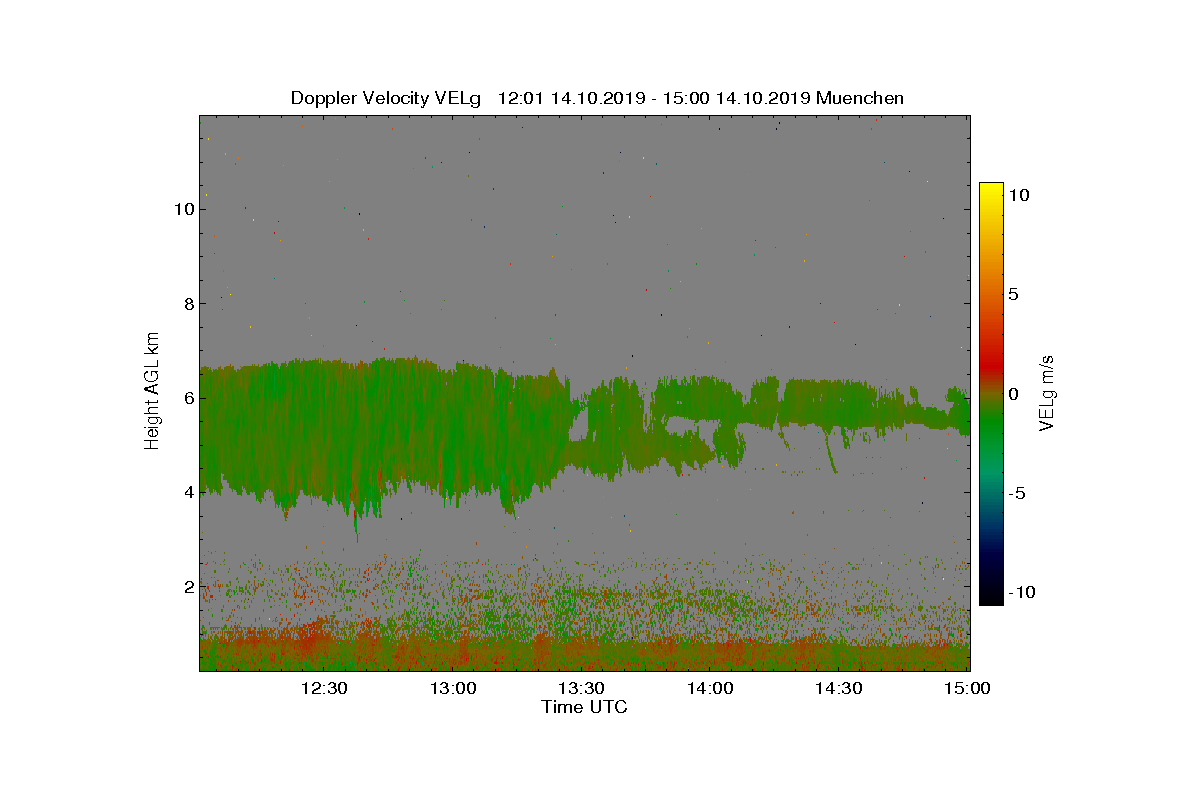Screen dimensions: 1200x800
Task: Click the height tick label 10 on y-axis
Action: coord(183,209)
